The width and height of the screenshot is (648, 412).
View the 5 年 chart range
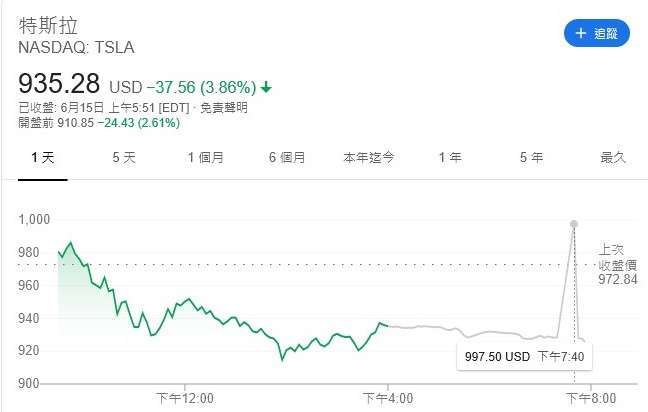pyautogui.click(x=531, y=158)
